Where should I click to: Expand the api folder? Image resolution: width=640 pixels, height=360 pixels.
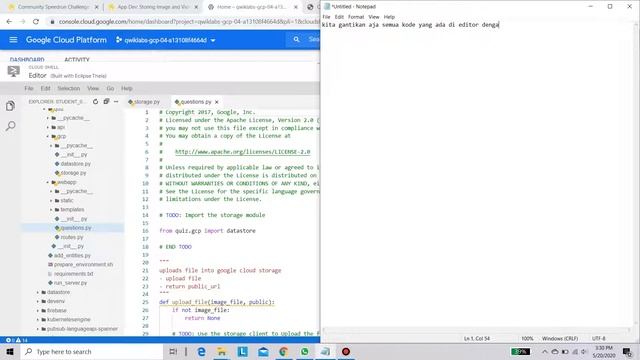coord(48,127)
